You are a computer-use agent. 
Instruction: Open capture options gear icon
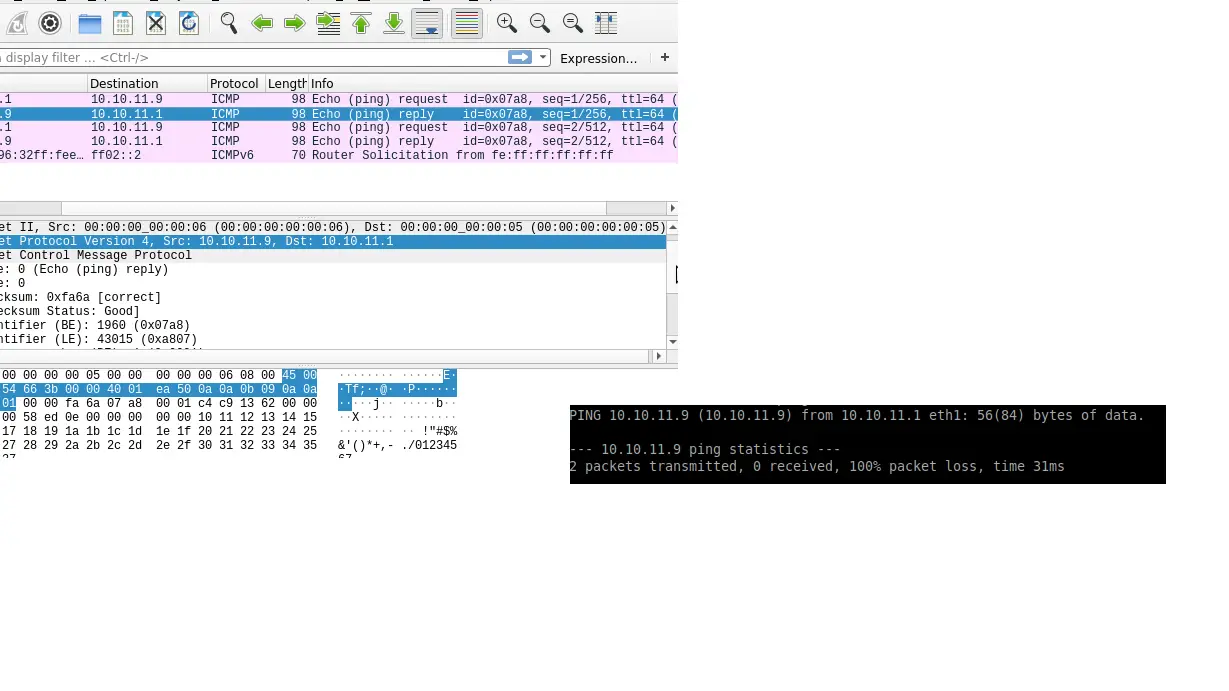pyautogui.click(x=50, y=23)
